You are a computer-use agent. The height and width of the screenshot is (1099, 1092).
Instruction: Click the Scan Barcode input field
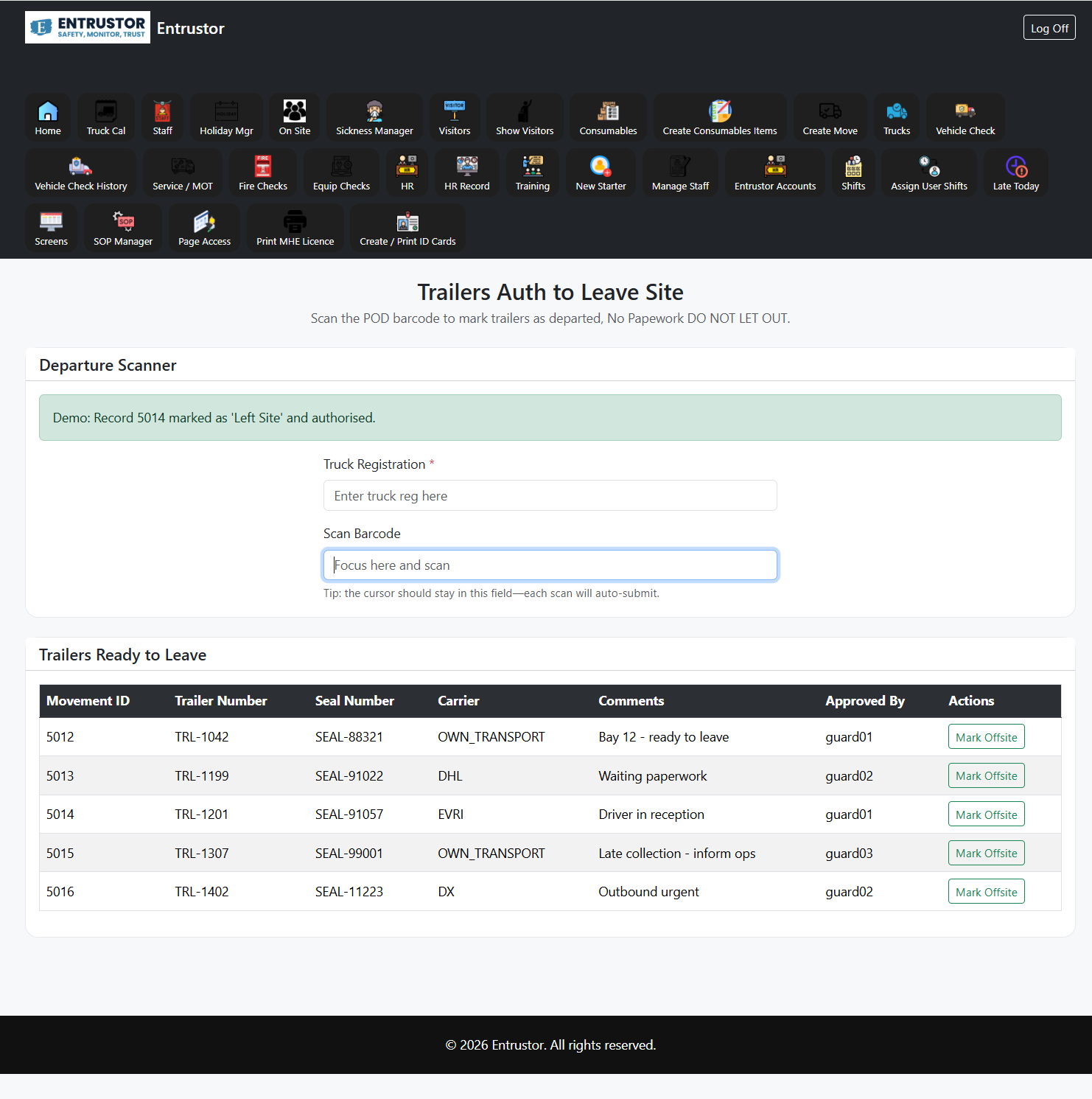coord(550,565)
